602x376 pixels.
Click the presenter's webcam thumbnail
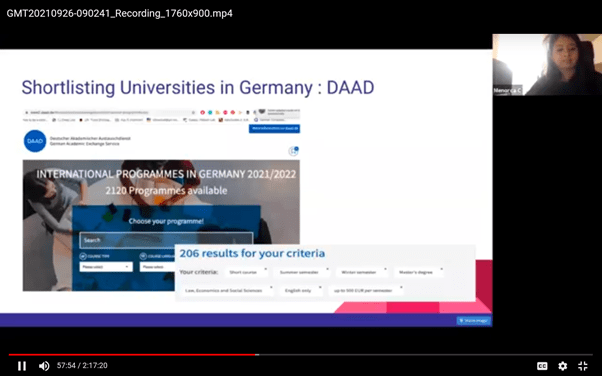point(547,65)
